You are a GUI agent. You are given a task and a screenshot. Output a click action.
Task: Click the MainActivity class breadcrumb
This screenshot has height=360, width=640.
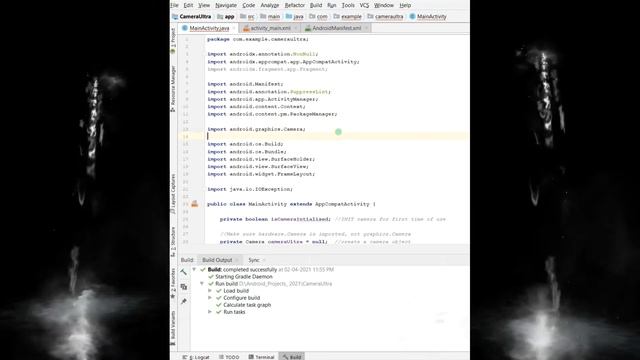click(428, 17)
